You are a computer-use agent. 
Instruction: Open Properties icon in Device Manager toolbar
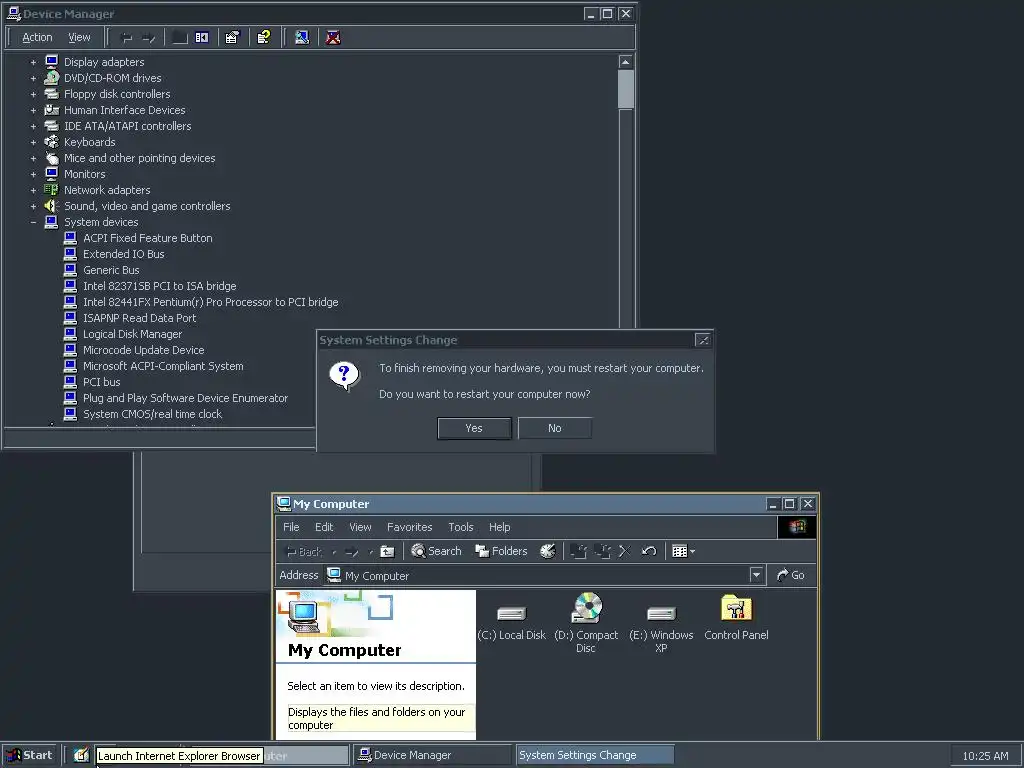point(232,38)
